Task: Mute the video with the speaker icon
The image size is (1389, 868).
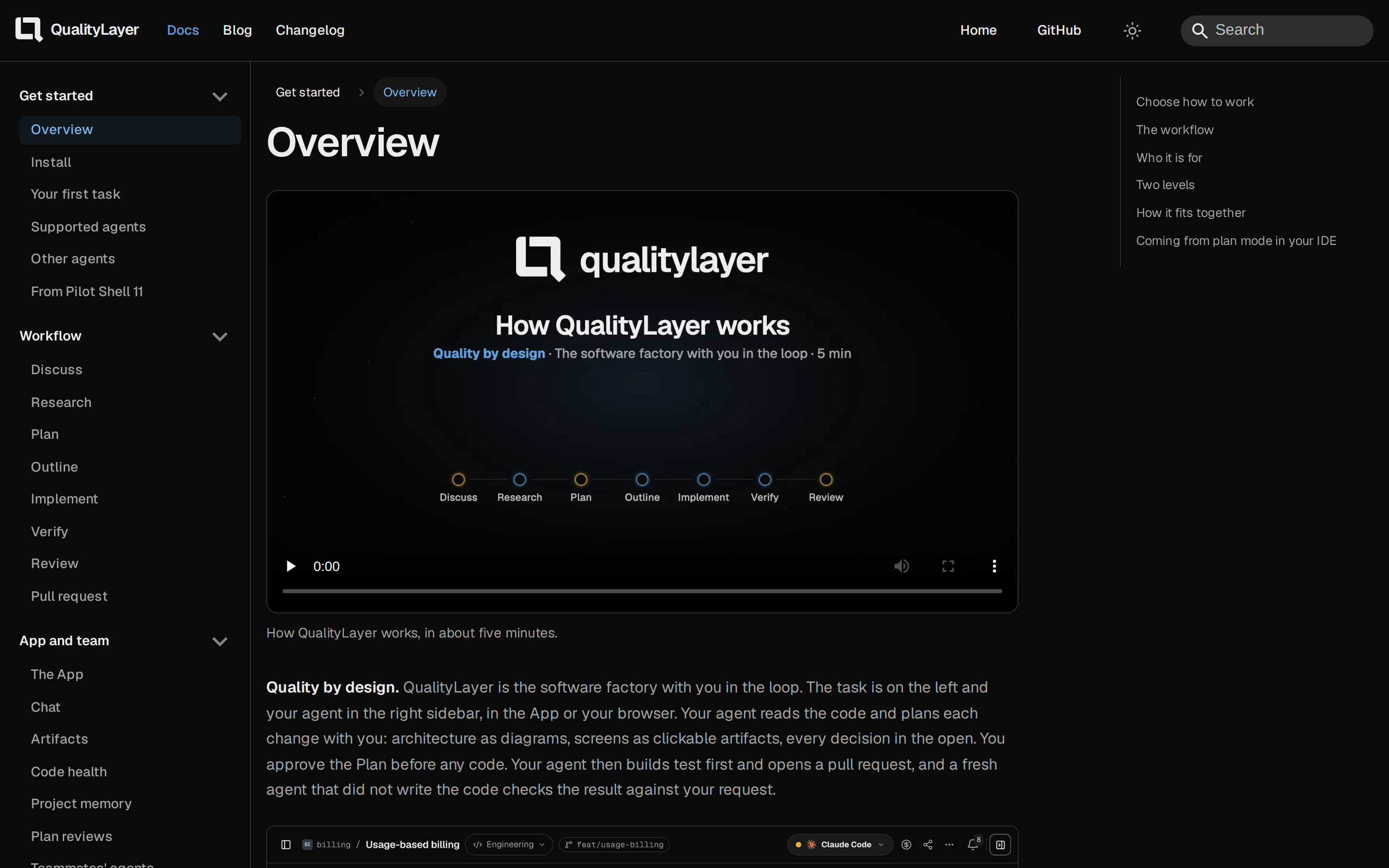Action: (901, 566)
